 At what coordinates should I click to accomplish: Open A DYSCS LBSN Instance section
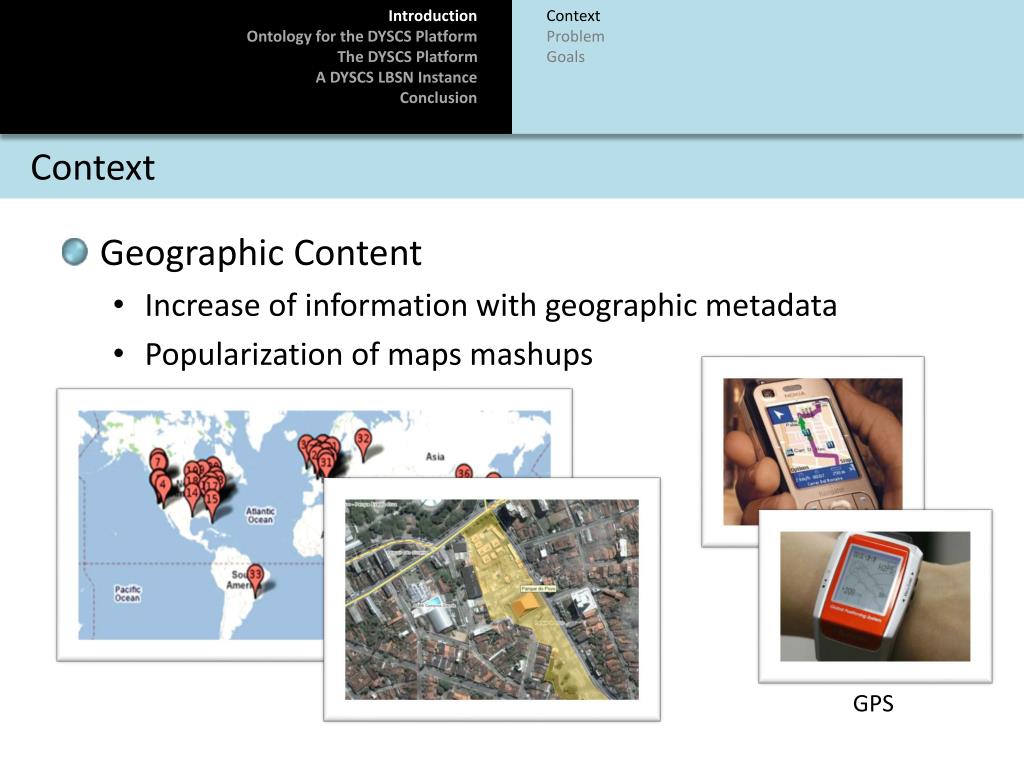[x=396, y=77]
